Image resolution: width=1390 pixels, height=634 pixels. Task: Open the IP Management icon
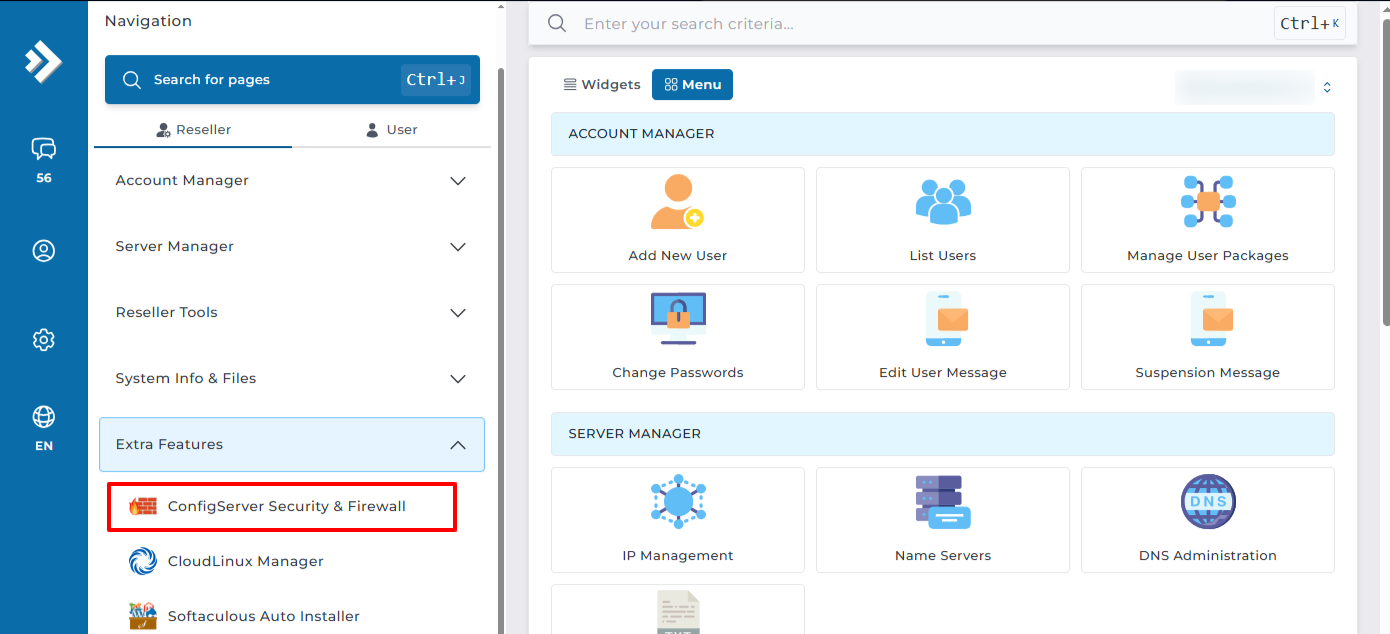click(677, 502)
